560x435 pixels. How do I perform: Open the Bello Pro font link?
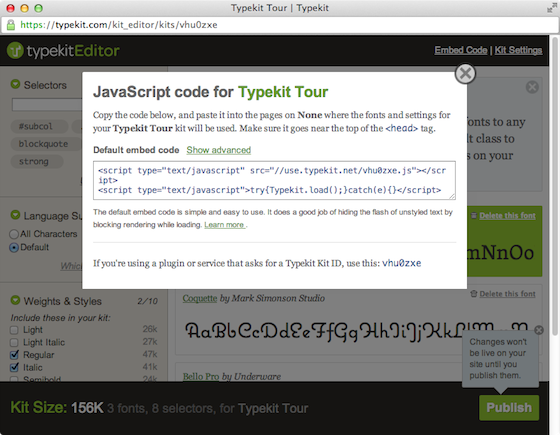(x=201, y=376)
